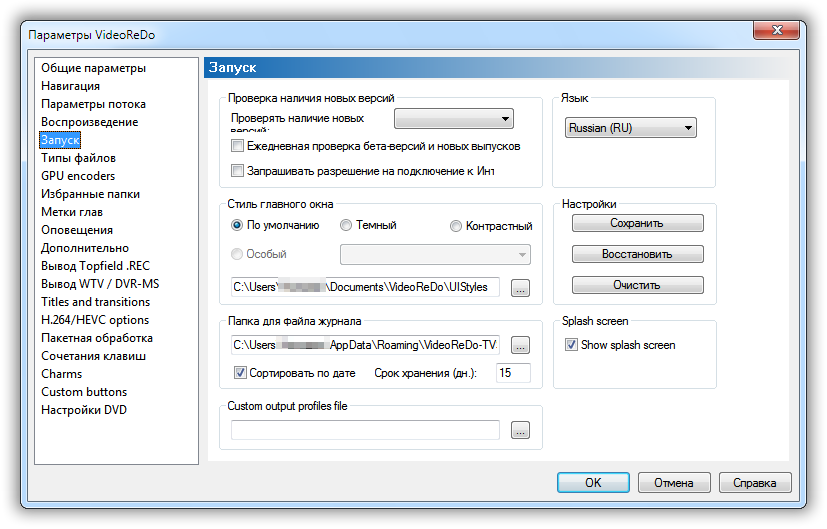The image size is (827, 529).
Task: Confirm with the OK button
Action: [593, 483]
